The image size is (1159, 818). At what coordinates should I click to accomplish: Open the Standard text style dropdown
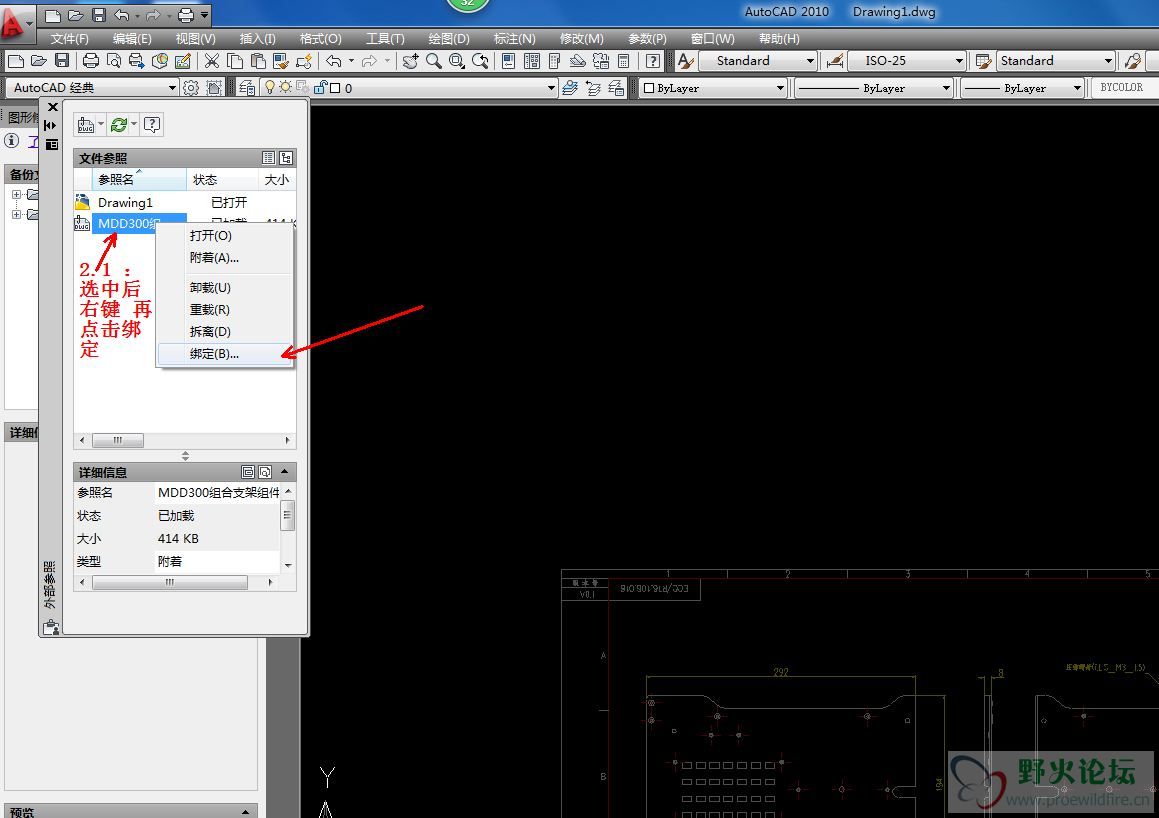coord(811,61)
